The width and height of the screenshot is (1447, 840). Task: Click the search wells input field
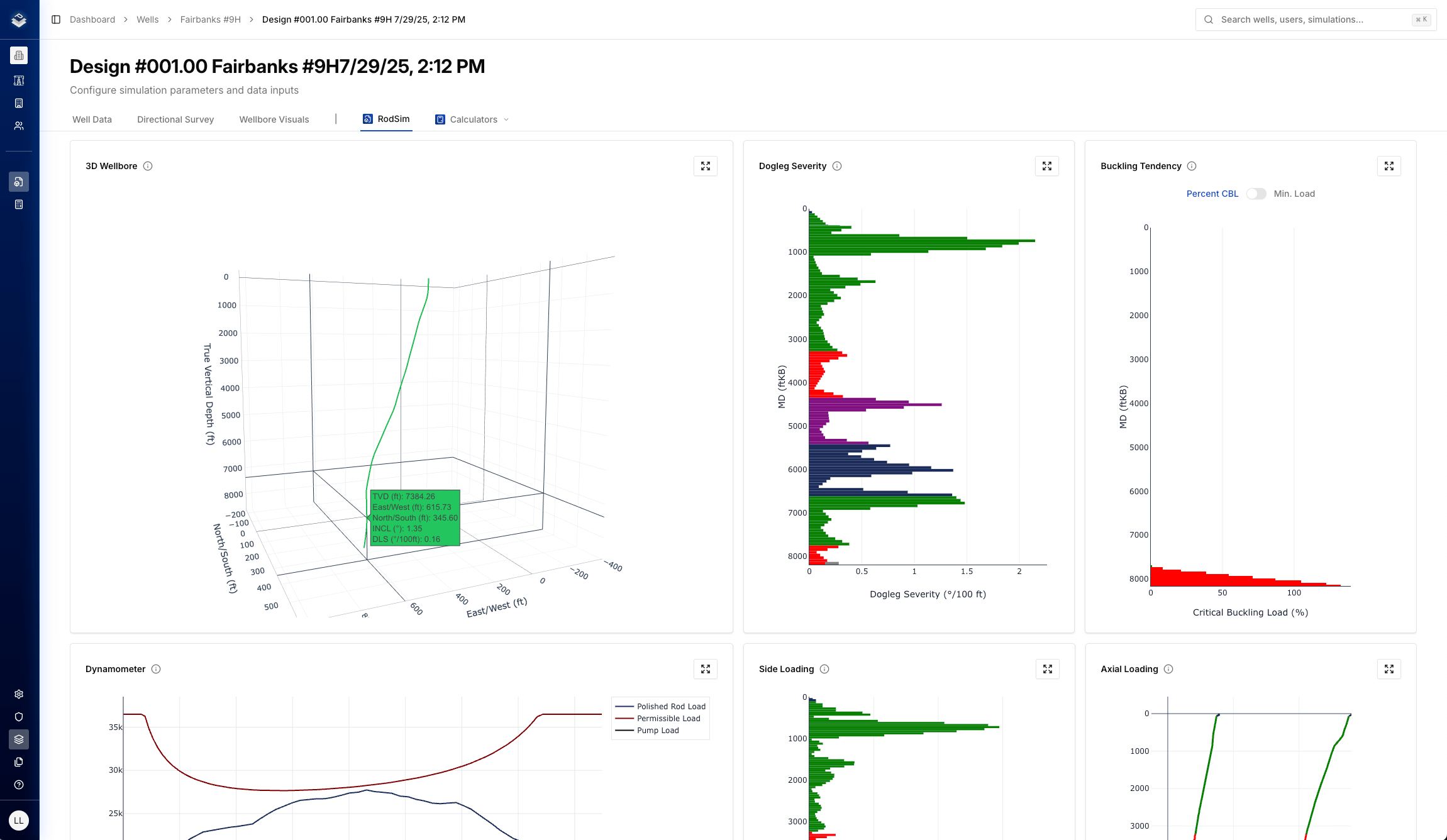pos(1314,19)
